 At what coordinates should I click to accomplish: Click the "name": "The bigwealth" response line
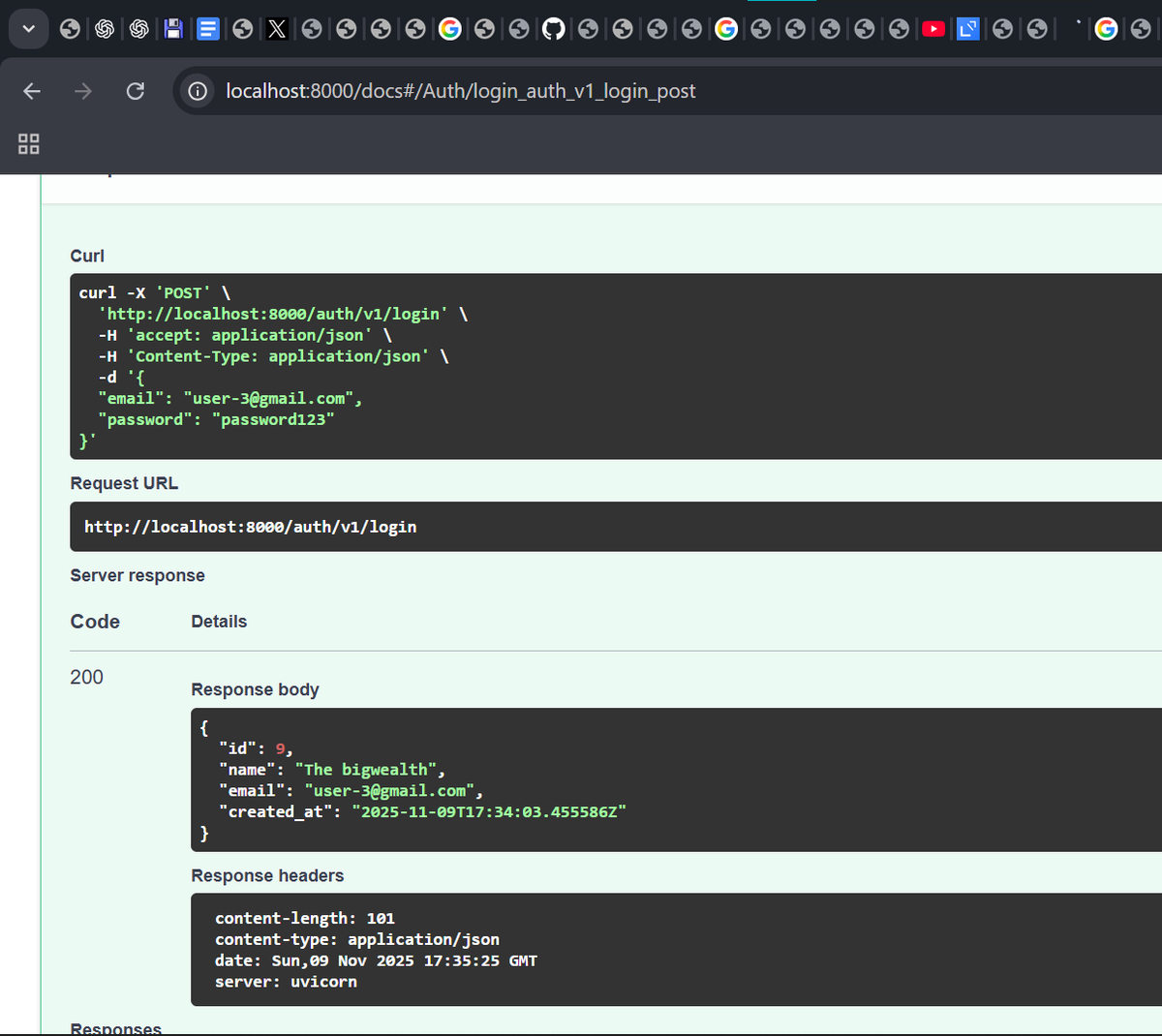[x=332, y=770]
